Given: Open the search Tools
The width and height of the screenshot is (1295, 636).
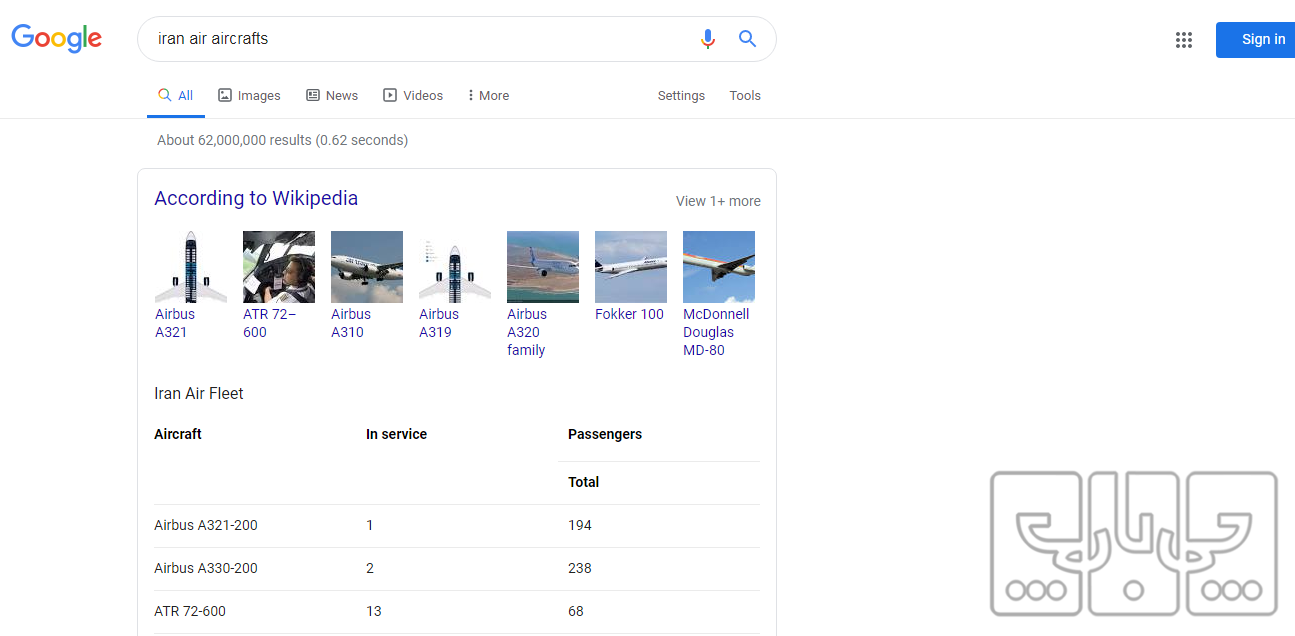Looking at the screenshot, I should (x=745, y=96).
